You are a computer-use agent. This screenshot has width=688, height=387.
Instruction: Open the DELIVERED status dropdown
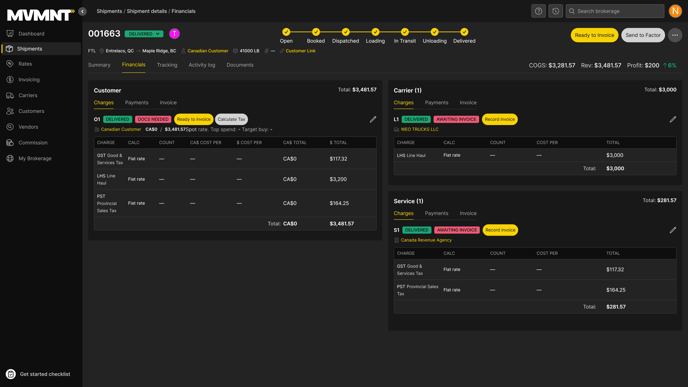pyautogui.click(x=144, y=34)
